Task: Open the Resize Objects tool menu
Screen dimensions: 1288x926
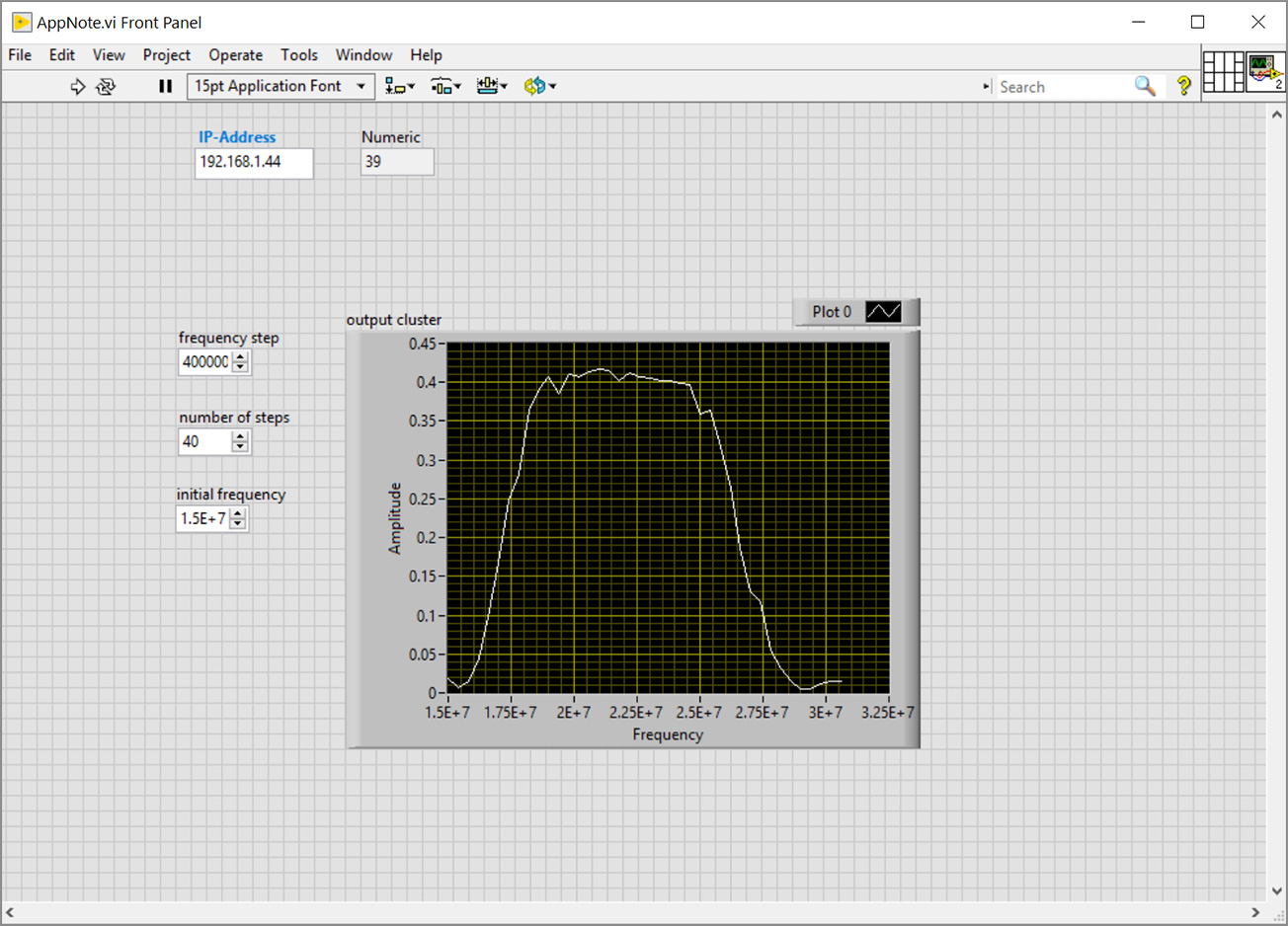Action: (491, 87)
